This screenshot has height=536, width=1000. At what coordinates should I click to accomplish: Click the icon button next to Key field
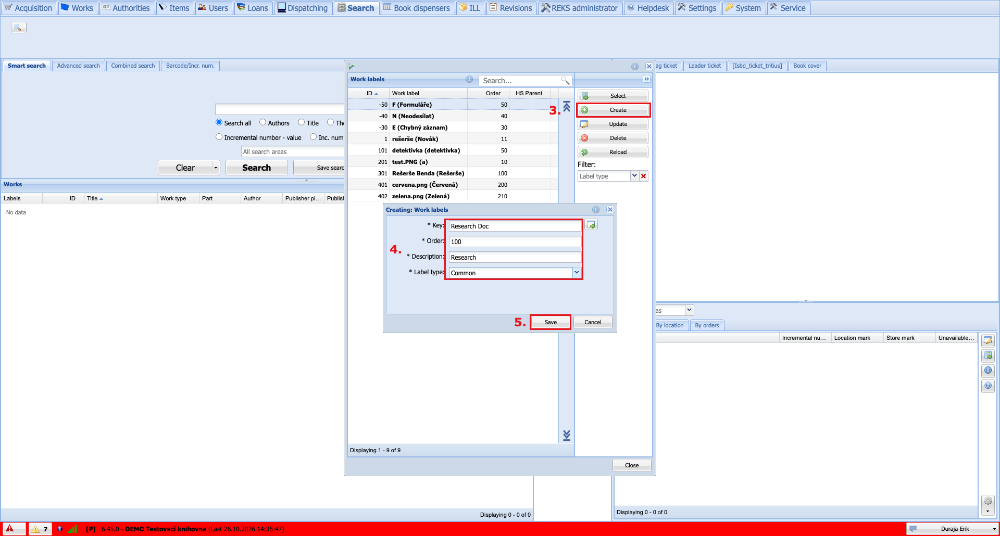pyautogui.click(x=591, y=225)
